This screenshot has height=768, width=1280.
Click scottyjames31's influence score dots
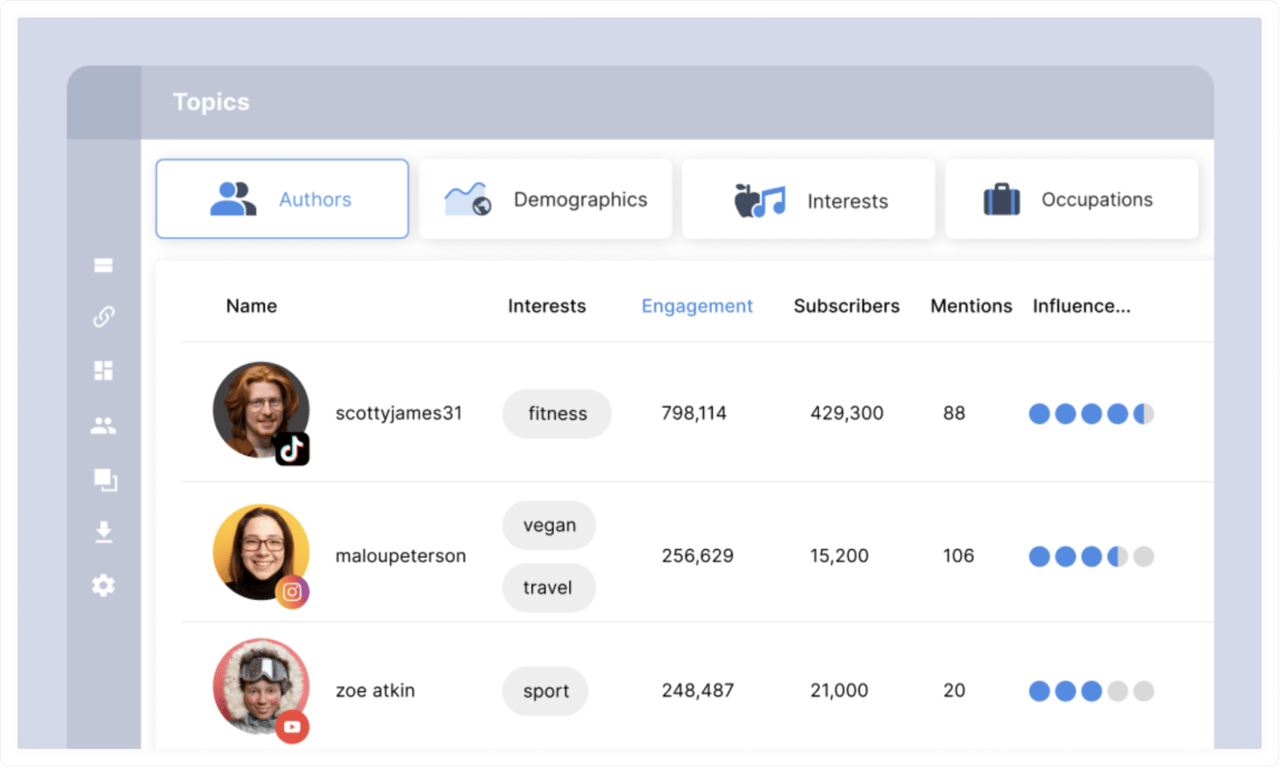click(1091, 413)
